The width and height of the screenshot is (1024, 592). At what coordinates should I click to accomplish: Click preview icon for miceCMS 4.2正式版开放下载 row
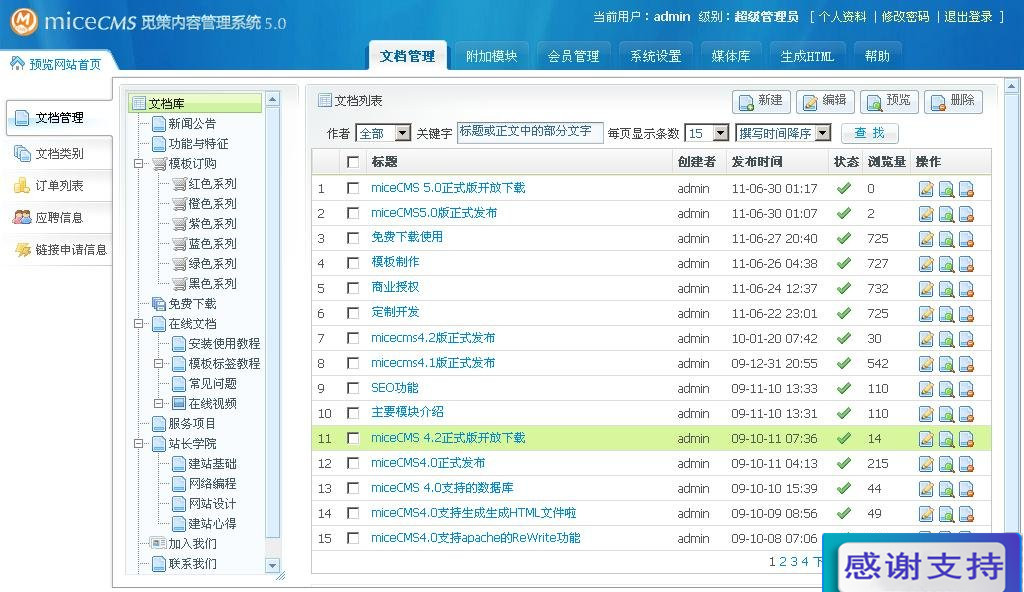[946, 439]
